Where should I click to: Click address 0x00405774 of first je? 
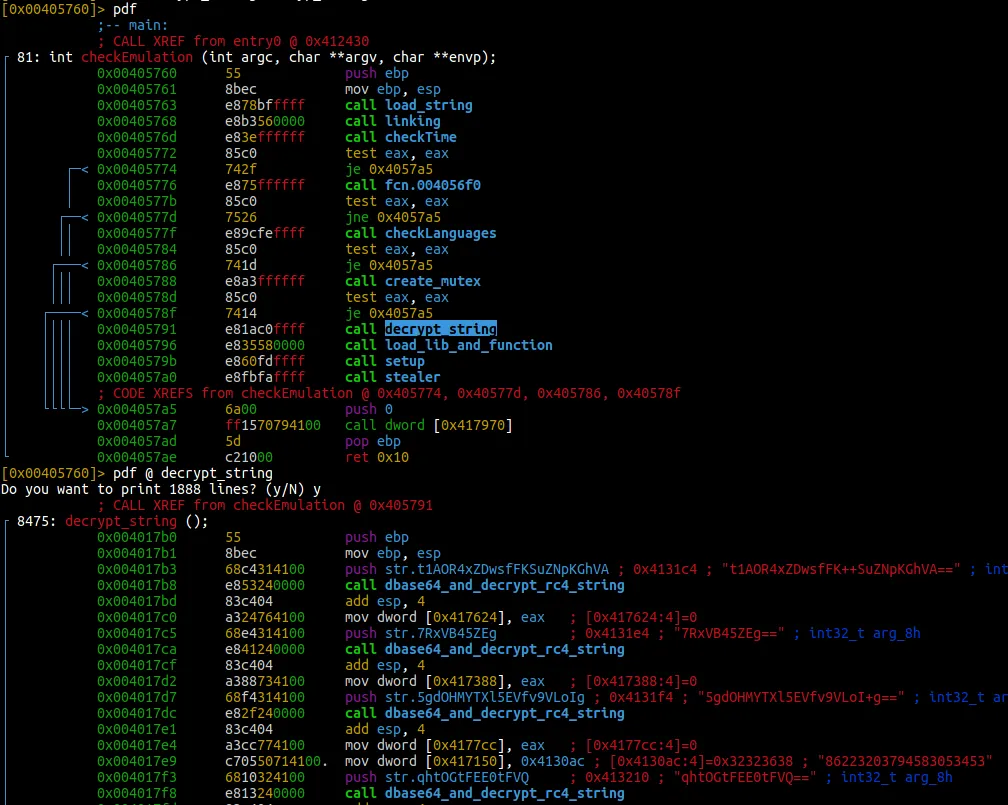137,169
